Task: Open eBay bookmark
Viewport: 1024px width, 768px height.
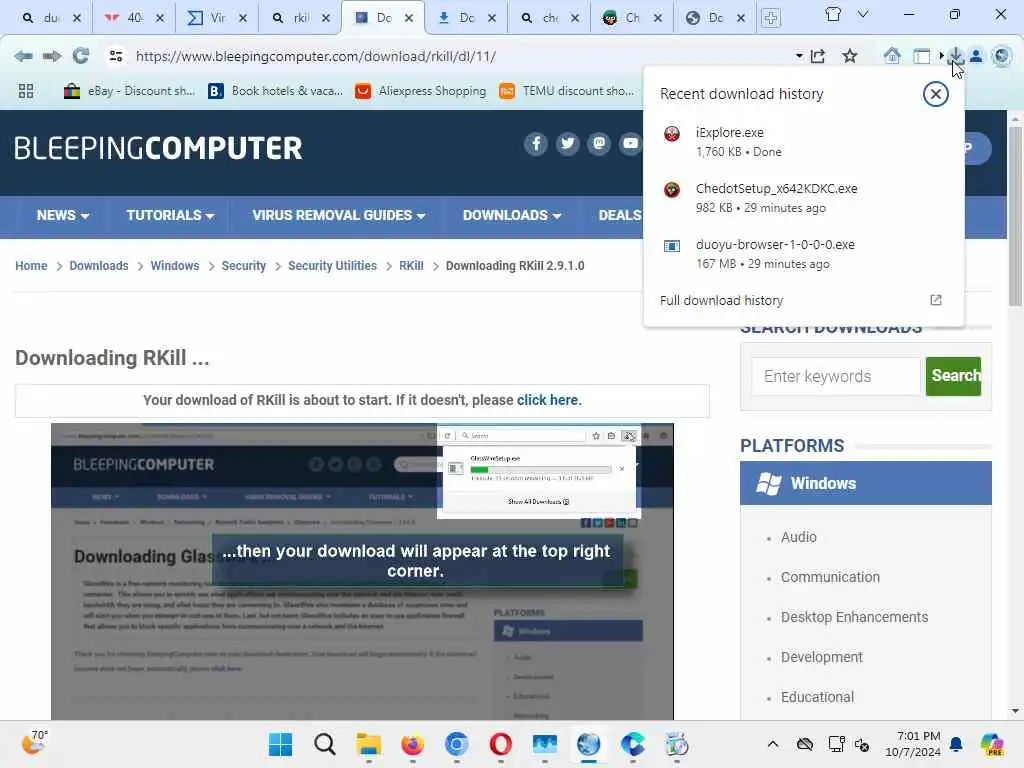Action: (129, 91)
